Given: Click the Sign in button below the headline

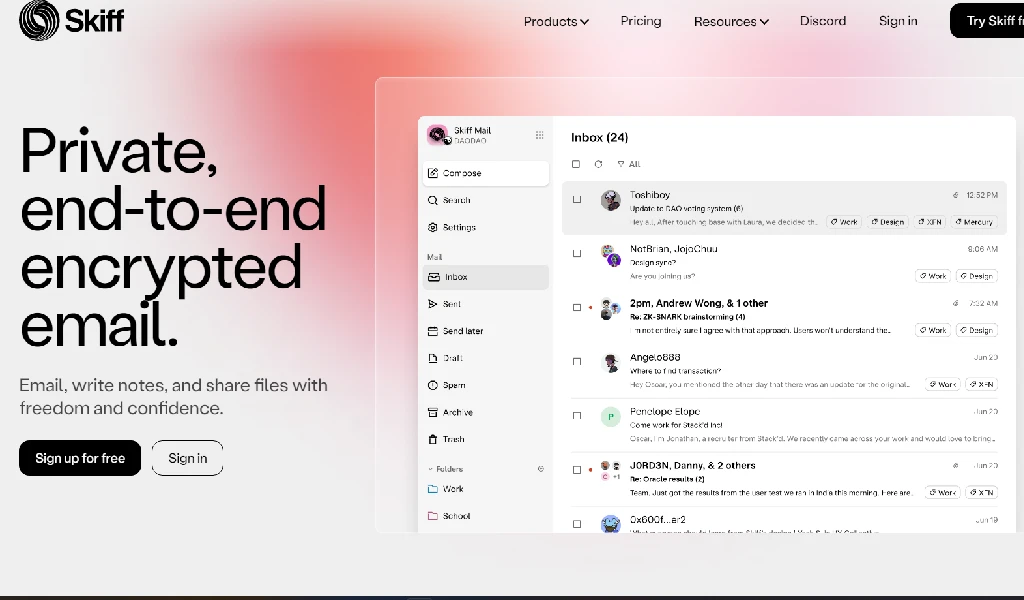Looking at the screenshot, I should point(187,458).
